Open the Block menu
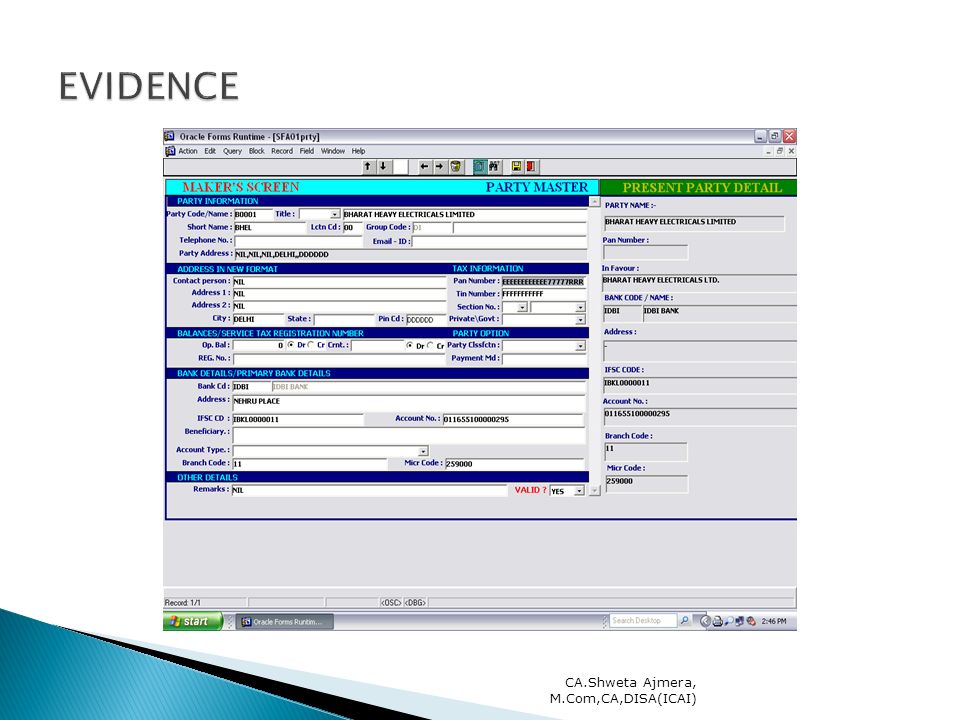 [257, 151]
